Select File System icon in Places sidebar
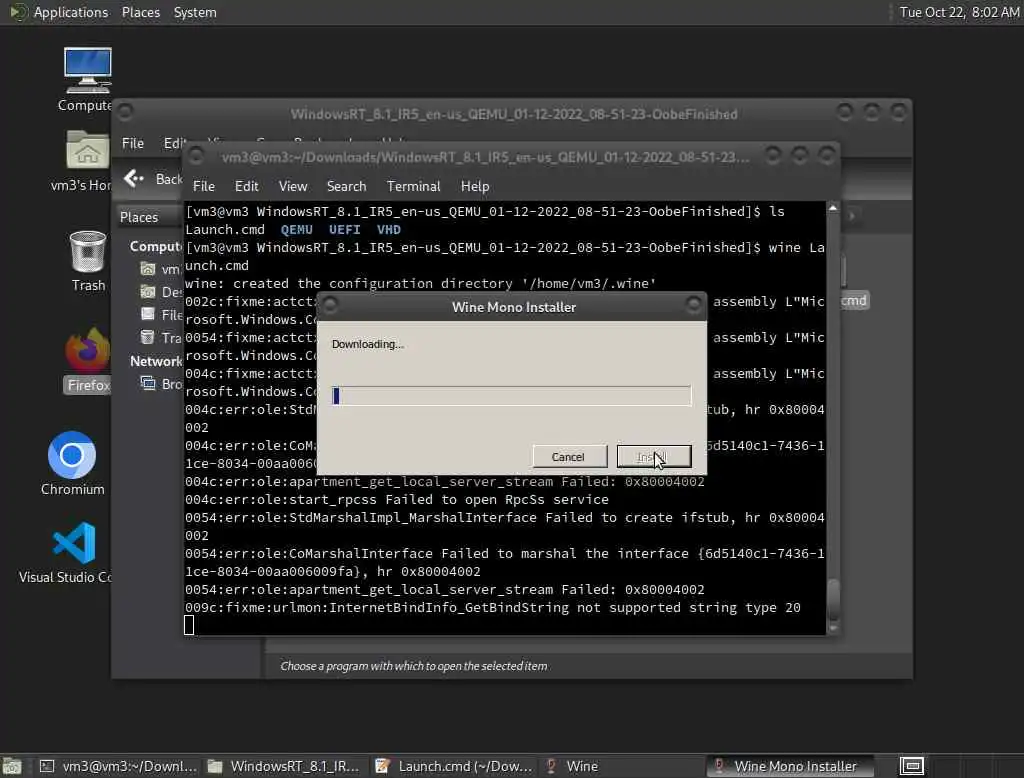This screenshot has width=1024, height=778. coord(148,314)
